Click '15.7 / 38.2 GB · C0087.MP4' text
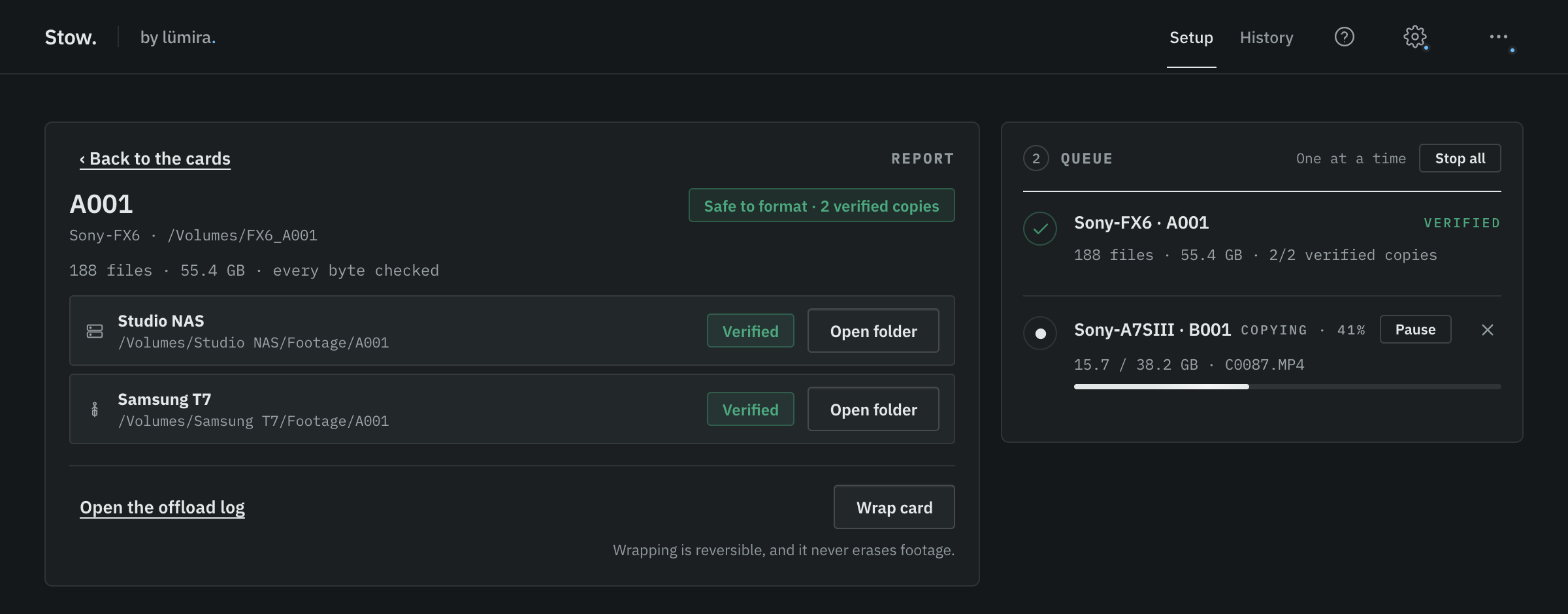This screenshot has height=614, width=1568. pyautogui.click(x=1189, y=364)
